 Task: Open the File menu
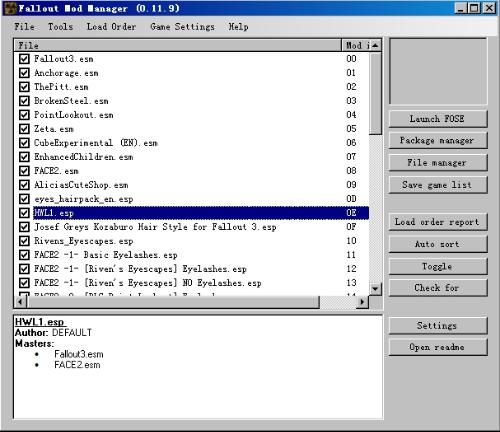(x=24, y=27)
